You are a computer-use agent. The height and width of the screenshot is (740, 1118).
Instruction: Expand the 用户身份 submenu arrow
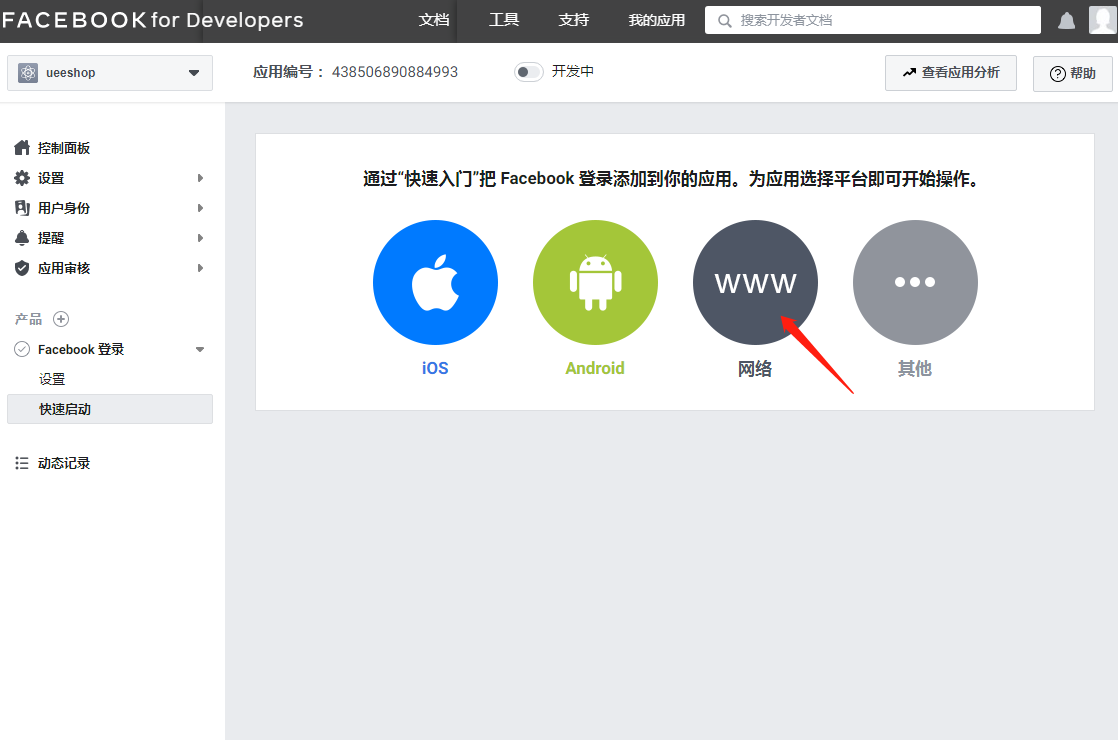200,208
